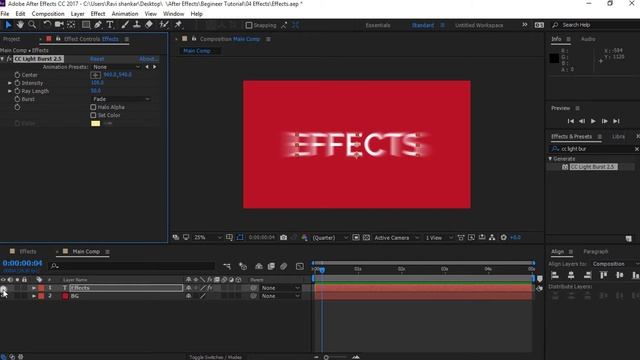
Task: Open the Burst Fade dropdown
Action: click(121, 99)
